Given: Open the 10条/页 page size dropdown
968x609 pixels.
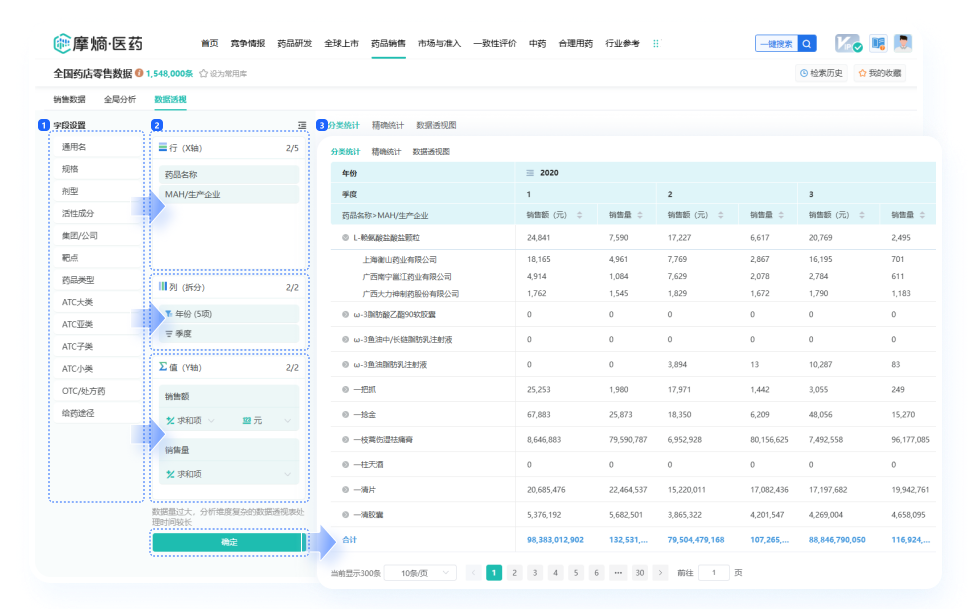Looking at the screenshot, I should (421, 573).
